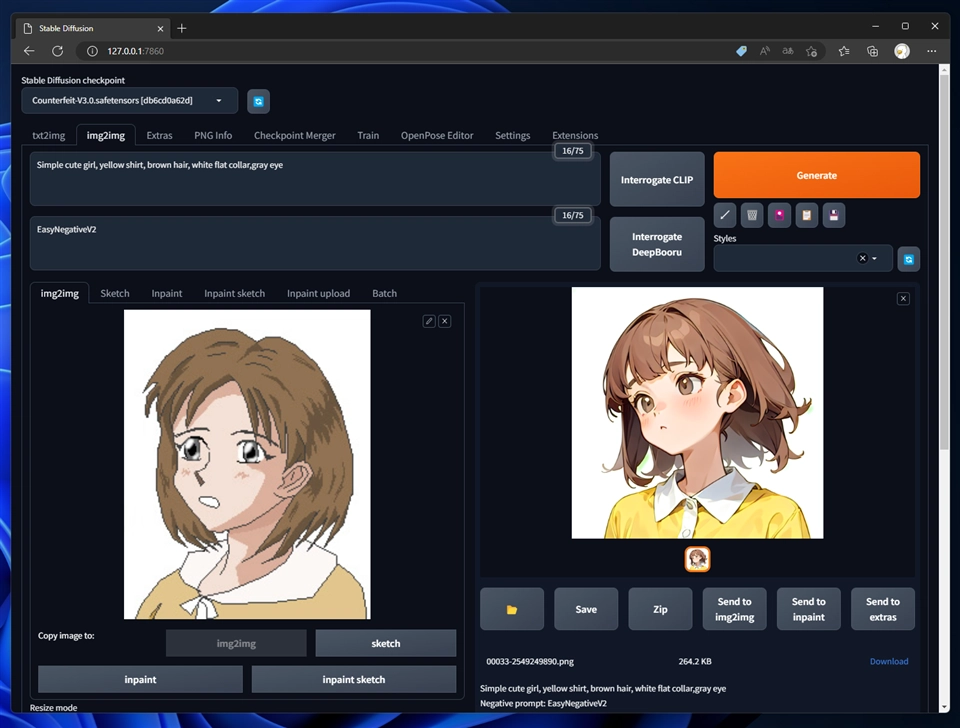Open the browser favorites list
960x728 pixels.
coord(844,51)
